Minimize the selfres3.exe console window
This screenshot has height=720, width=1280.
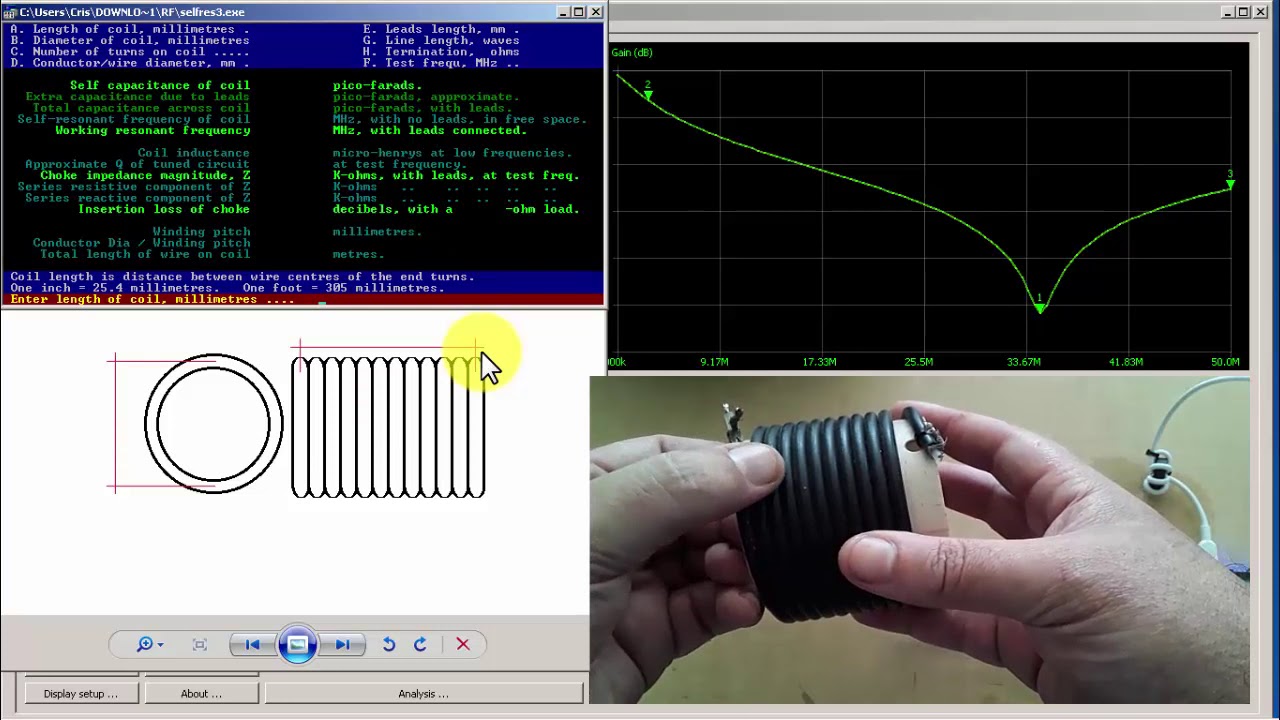click(563, 12)
